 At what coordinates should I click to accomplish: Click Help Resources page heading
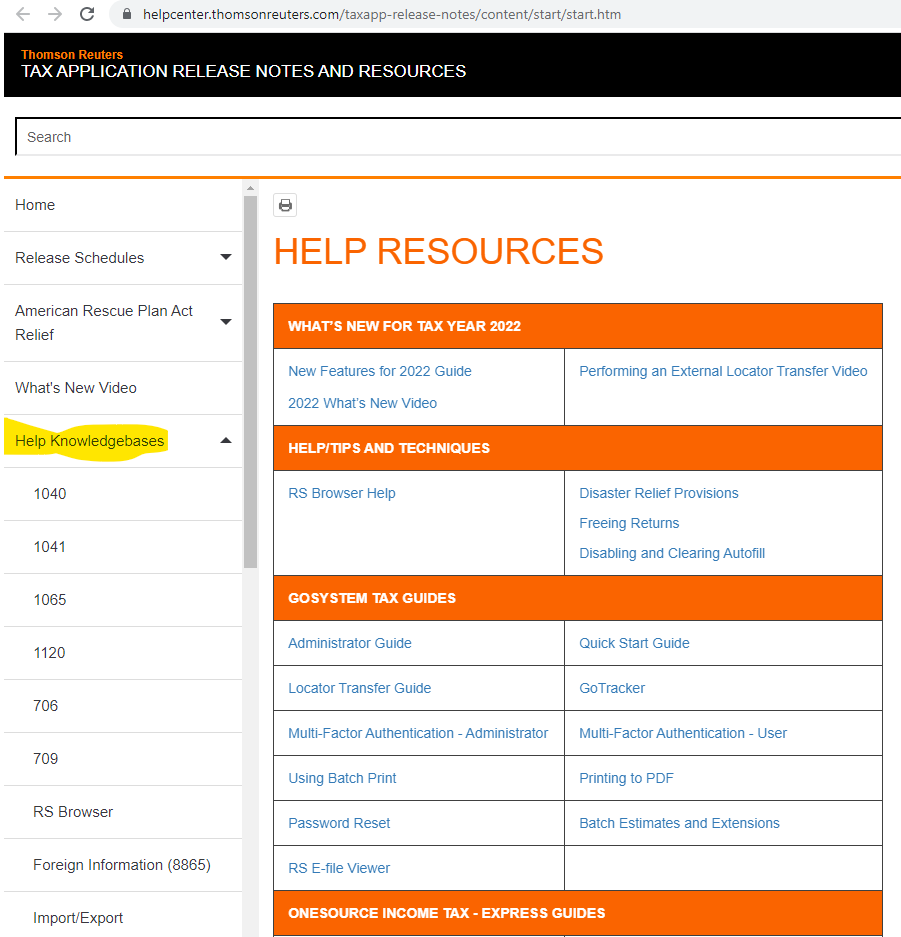tap(439, 251)
